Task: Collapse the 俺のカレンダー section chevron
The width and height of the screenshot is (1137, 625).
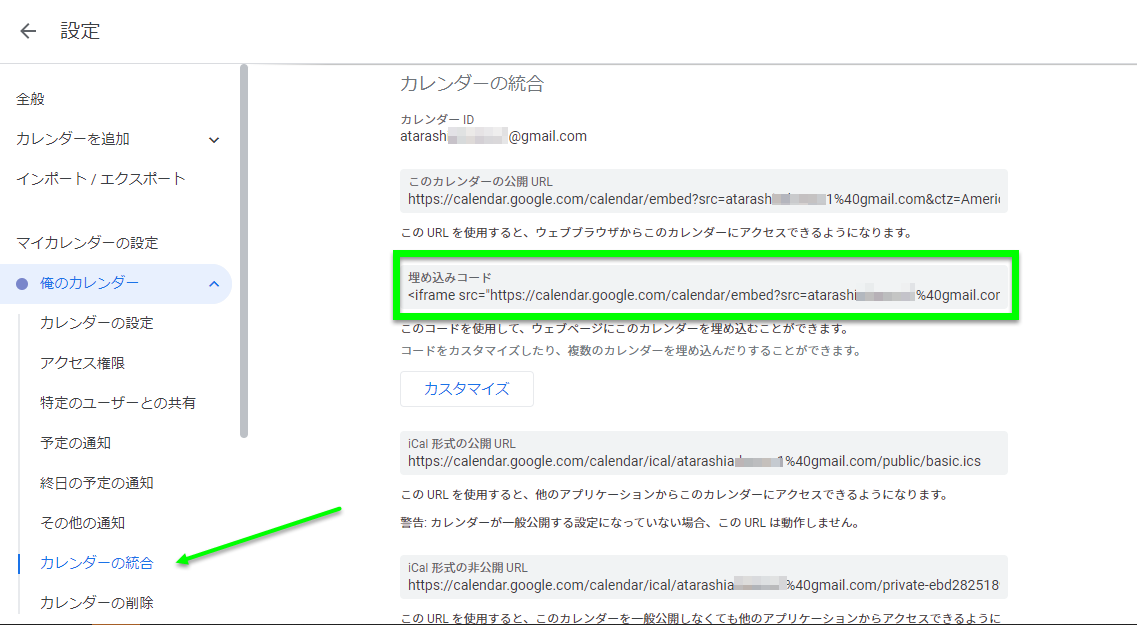Action: click(214, 283)
